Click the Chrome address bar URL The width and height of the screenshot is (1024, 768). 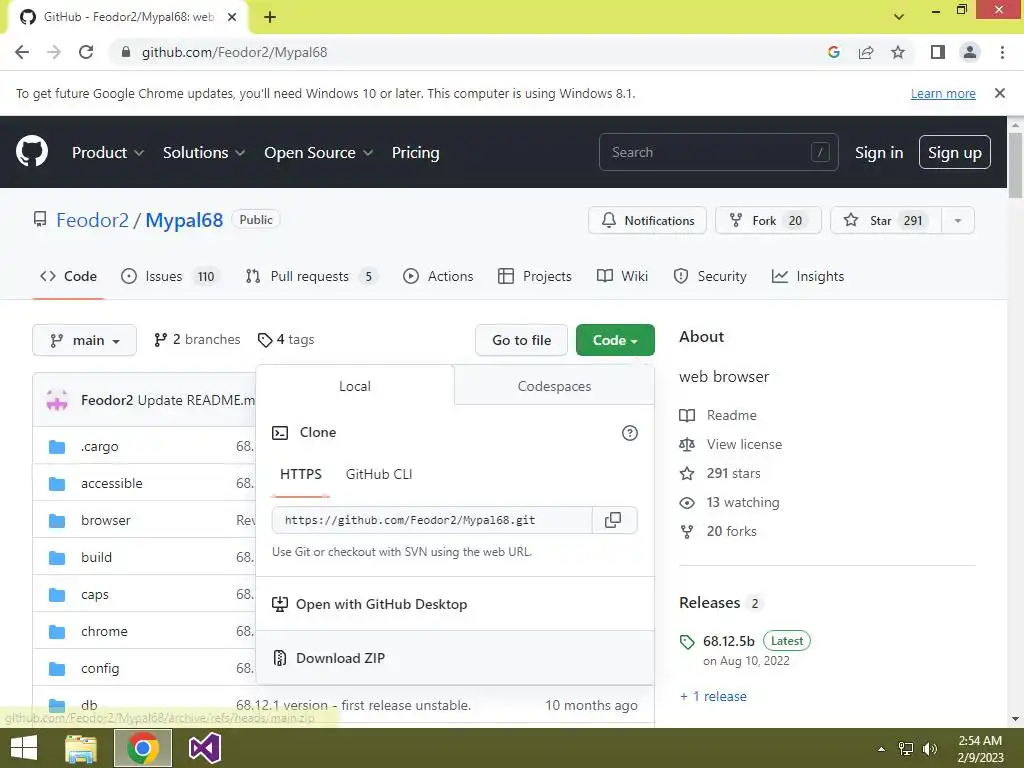pyautogui.click(x=234, y=52)
